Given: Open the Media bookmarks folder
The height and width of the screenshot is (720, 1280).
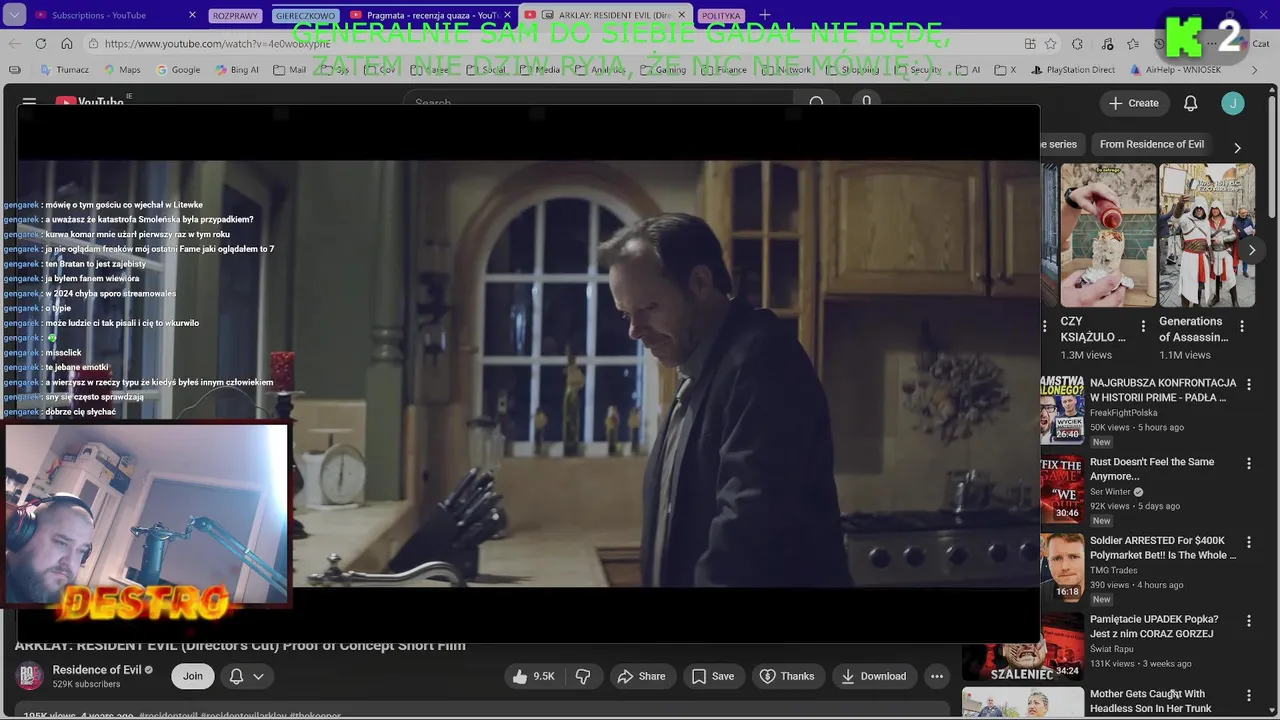Looking at the screenshot, I should pyautogui.click(x=539, y=70).
